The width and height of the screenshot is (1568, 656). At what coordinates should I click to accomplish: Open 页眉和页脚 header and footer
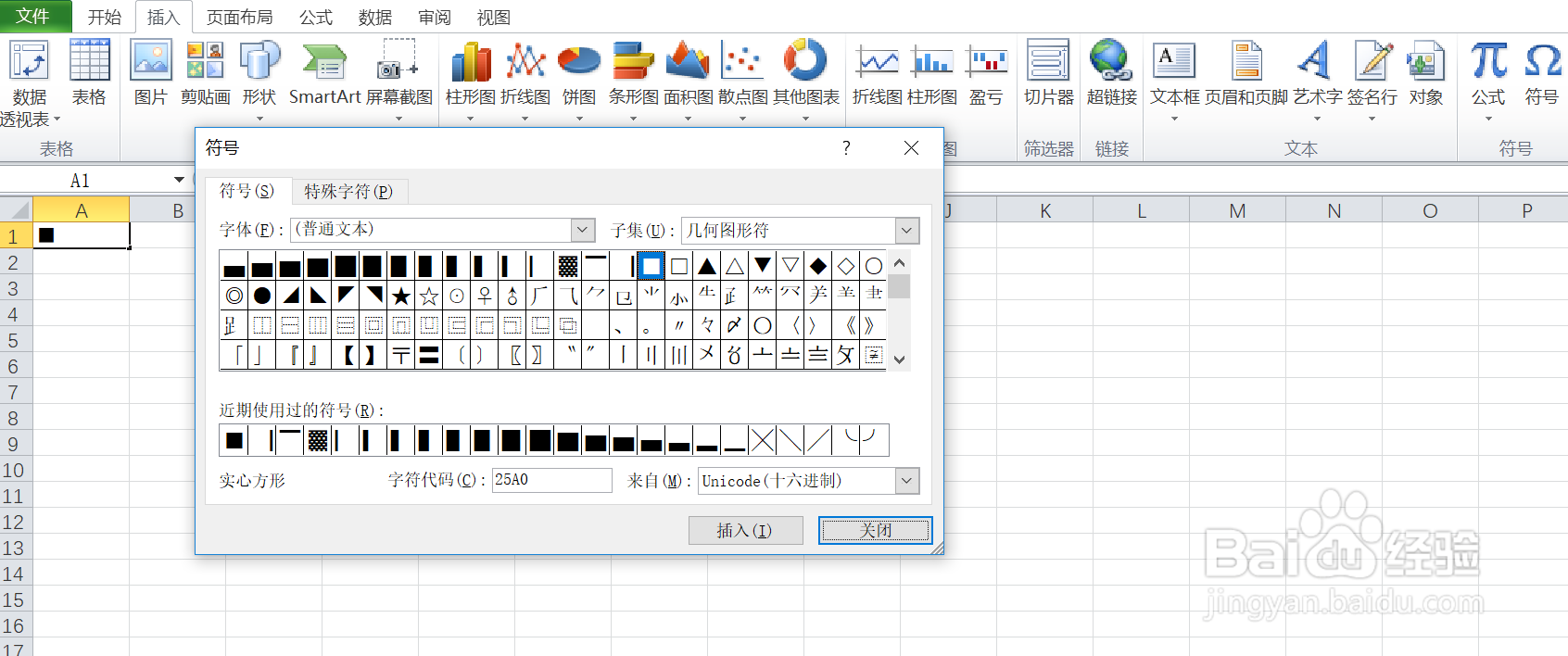[1246, 73]
